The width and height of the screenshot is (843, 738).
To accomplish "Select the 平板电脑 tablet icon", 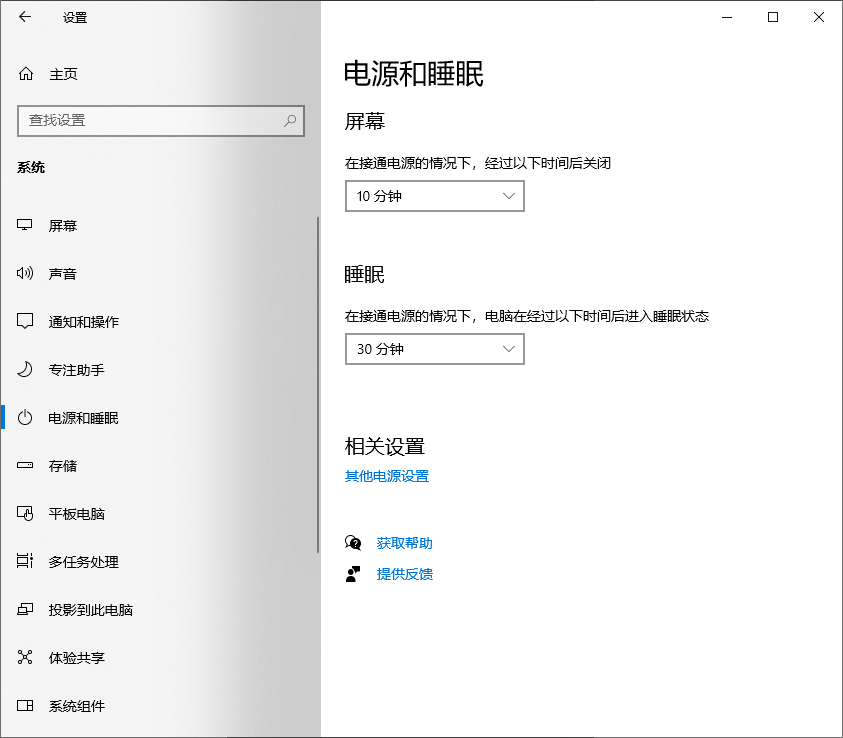I will pyautogui.click(x=25, y=513).
